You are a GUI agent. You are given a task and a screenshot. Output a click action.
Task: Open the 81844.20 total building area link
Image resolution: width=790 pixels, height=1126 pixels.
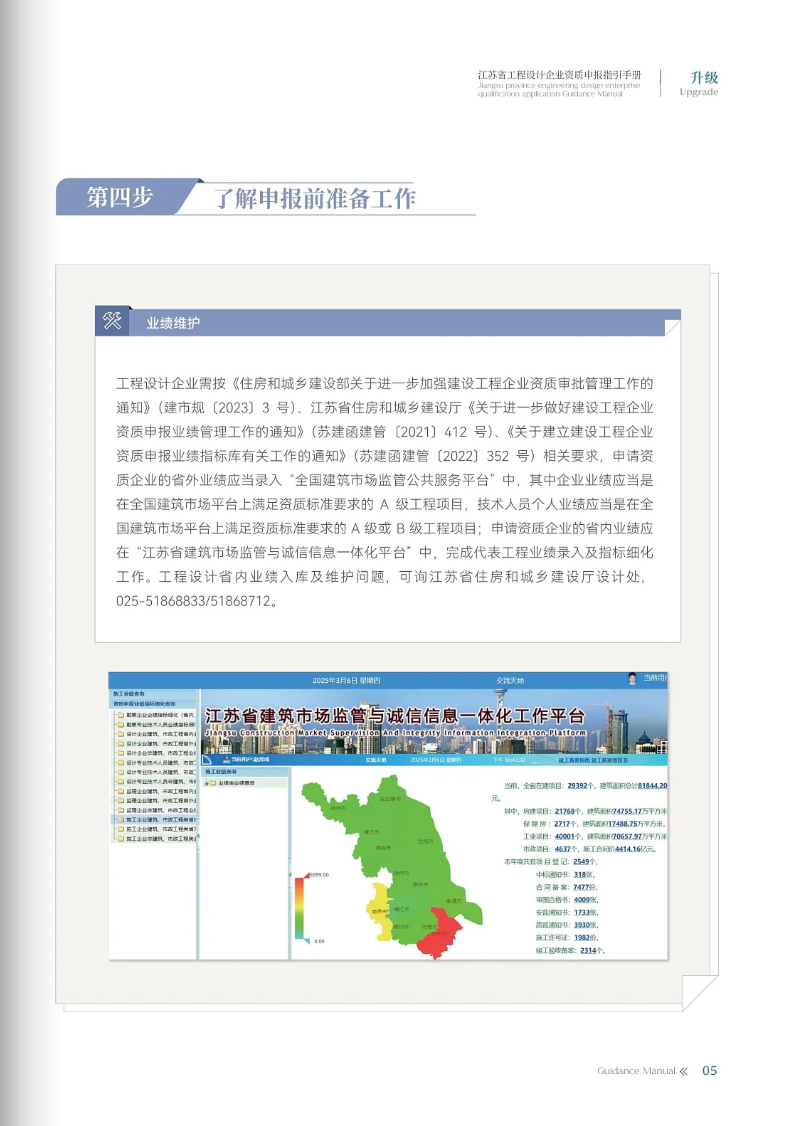coord(652,786)
